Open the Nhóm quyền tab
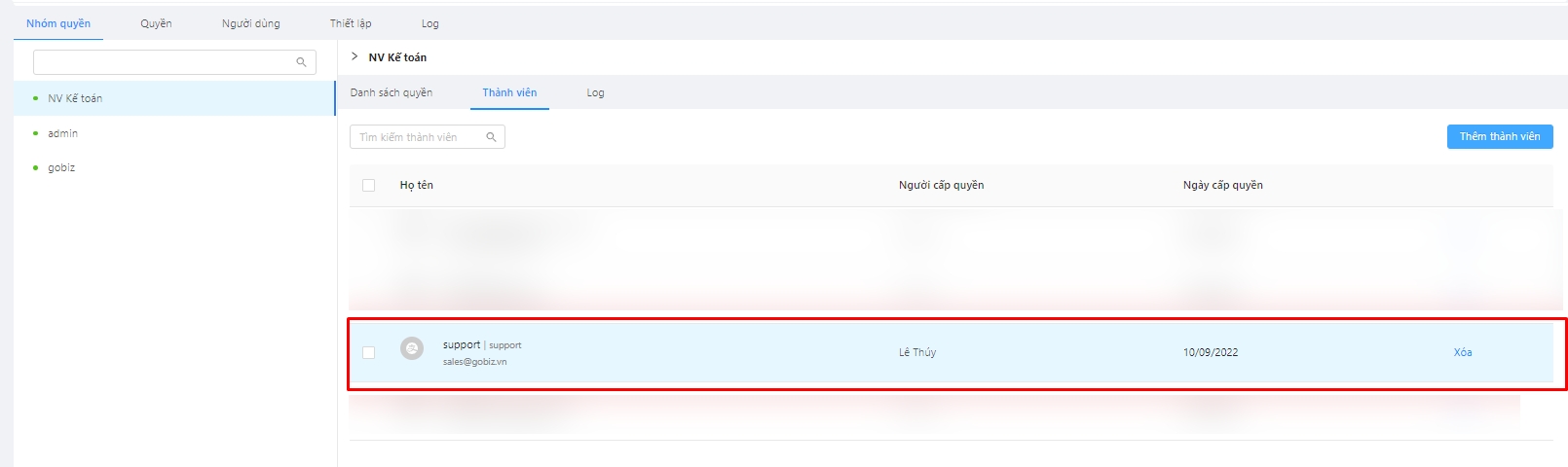Image resolution: width=1568 pixels, height=467 pixels. (x=58, y=23)
